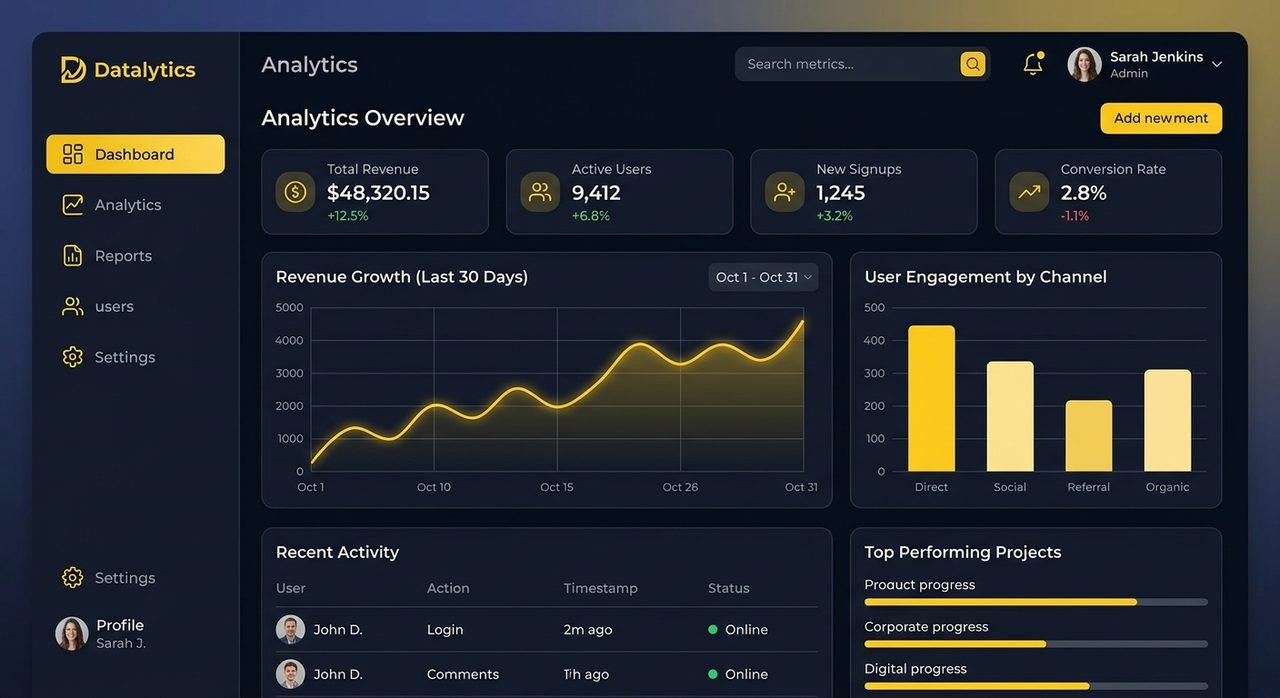
Task: Click the Profile avatar in sidebar
Action: [x=72, y=634]
